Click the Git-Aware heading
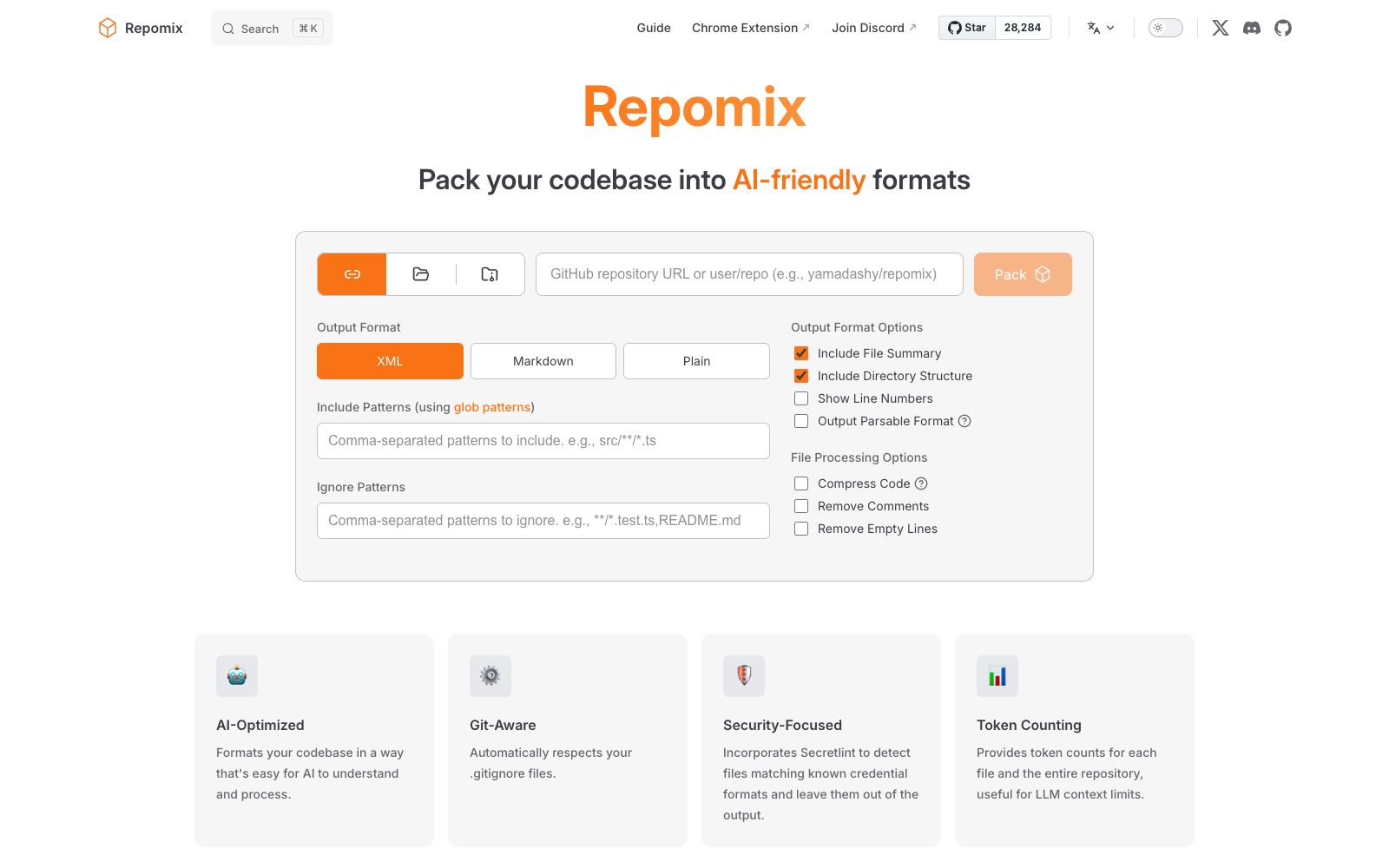Image resolution: width=1389 pixels, height=868 pixels. tap(503, 725)
